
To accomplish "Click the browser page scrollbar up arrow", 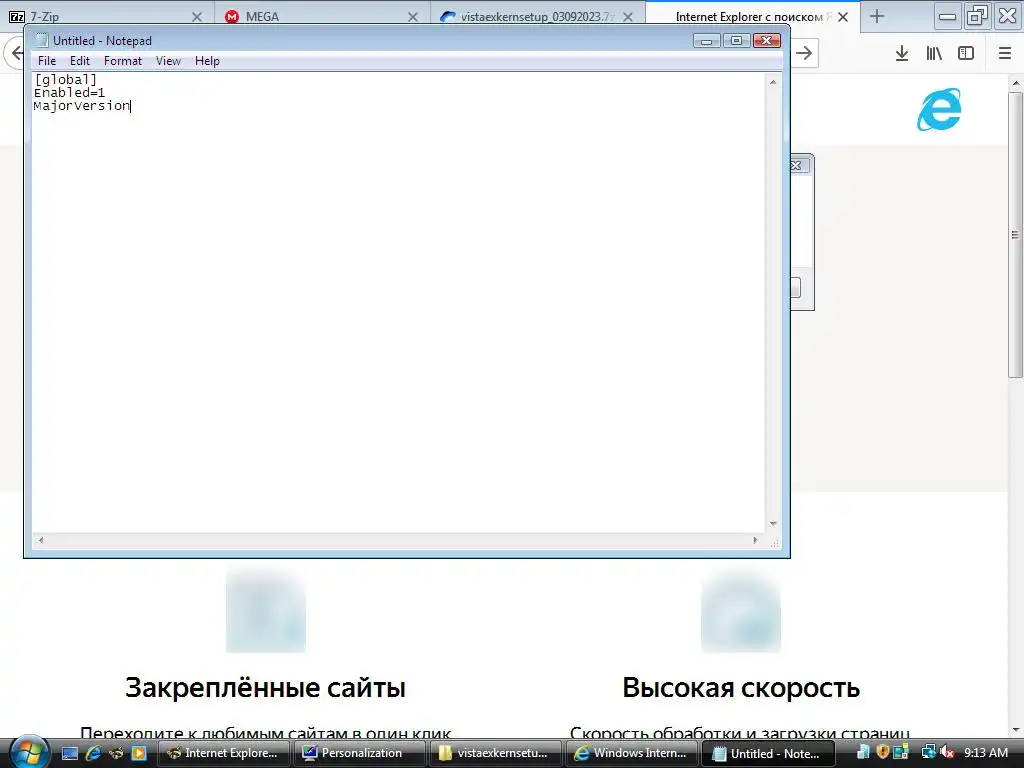I will click(x=1015, y=83).
